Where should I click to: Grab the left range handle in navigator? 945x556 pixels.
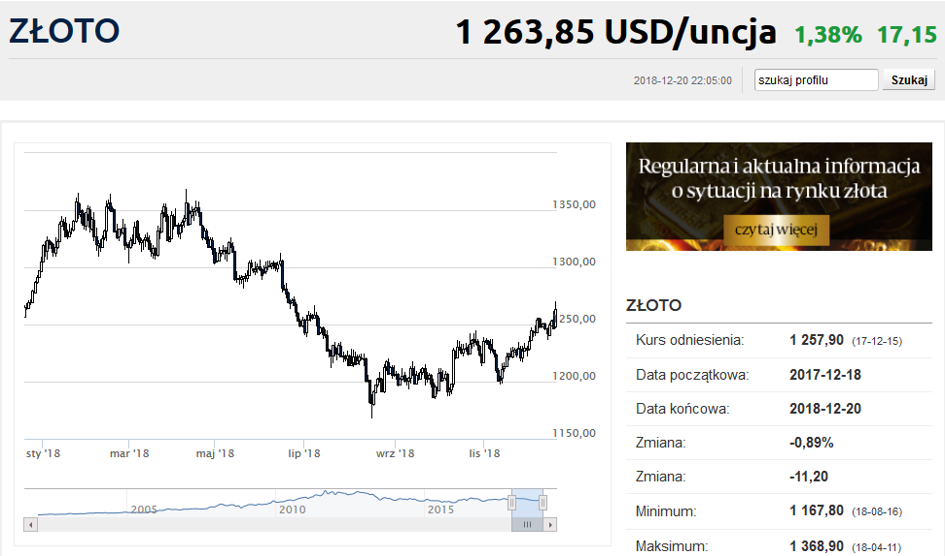(512, 502)
